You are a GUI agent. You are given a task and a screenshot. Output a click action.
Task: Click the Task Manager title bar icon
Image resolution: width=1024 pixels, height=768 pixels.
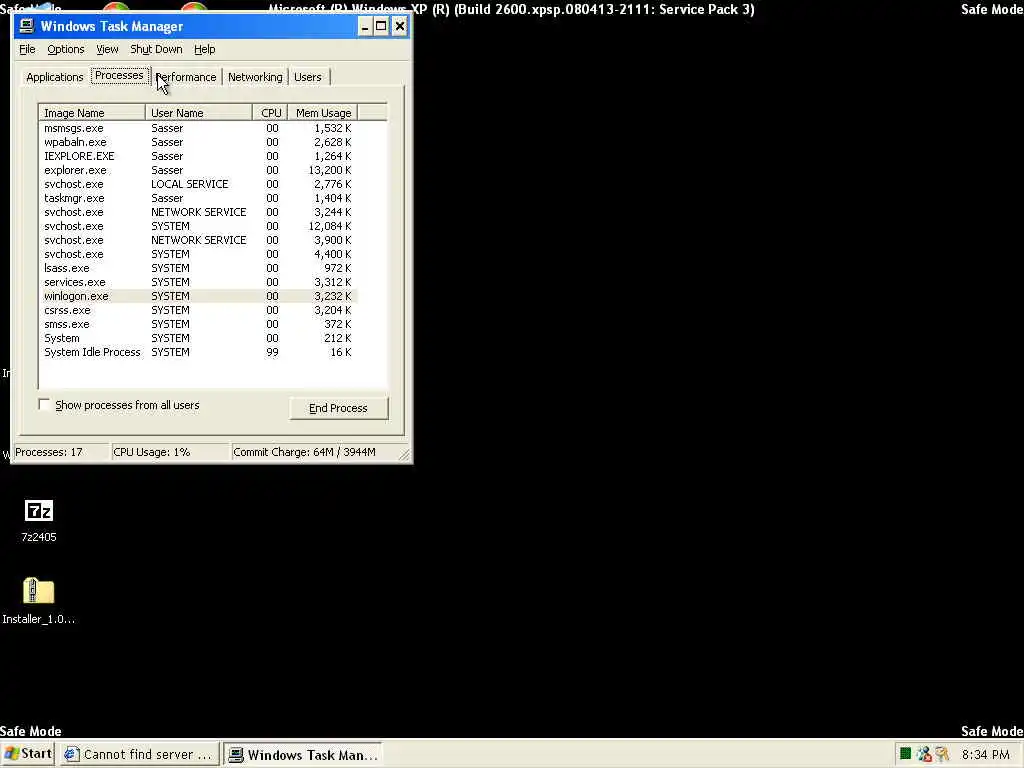tap(26, 26)
